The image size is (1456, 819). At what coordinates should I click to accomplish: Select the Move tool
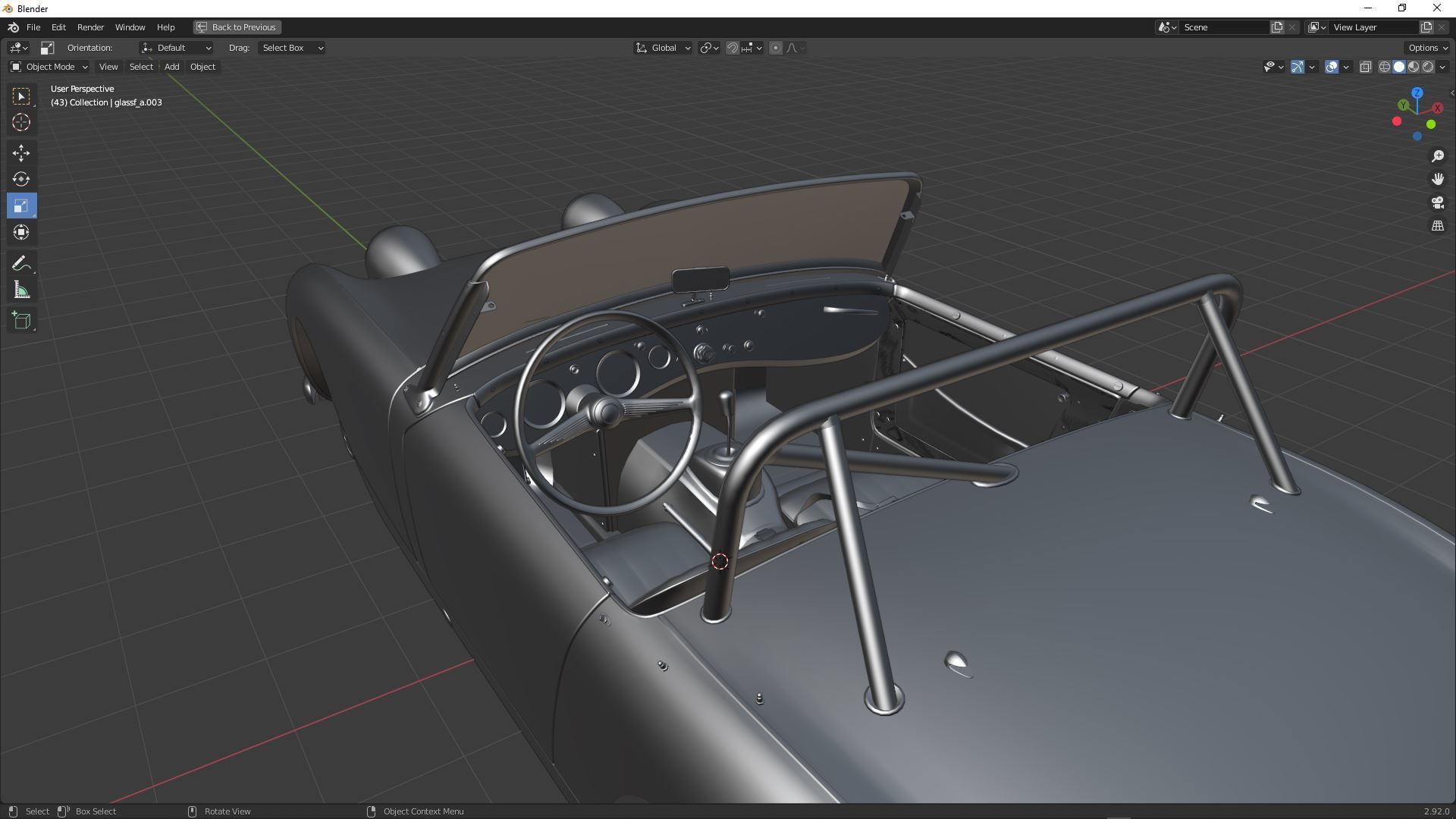[x=21, y=153]
